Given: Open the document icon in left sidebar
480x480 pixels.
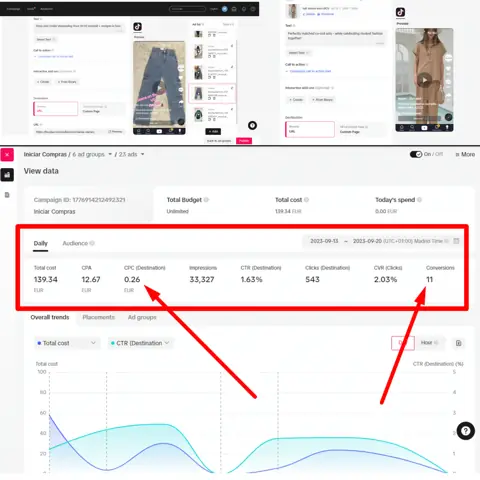Looking at the screenshot, I should click(7, 195).
